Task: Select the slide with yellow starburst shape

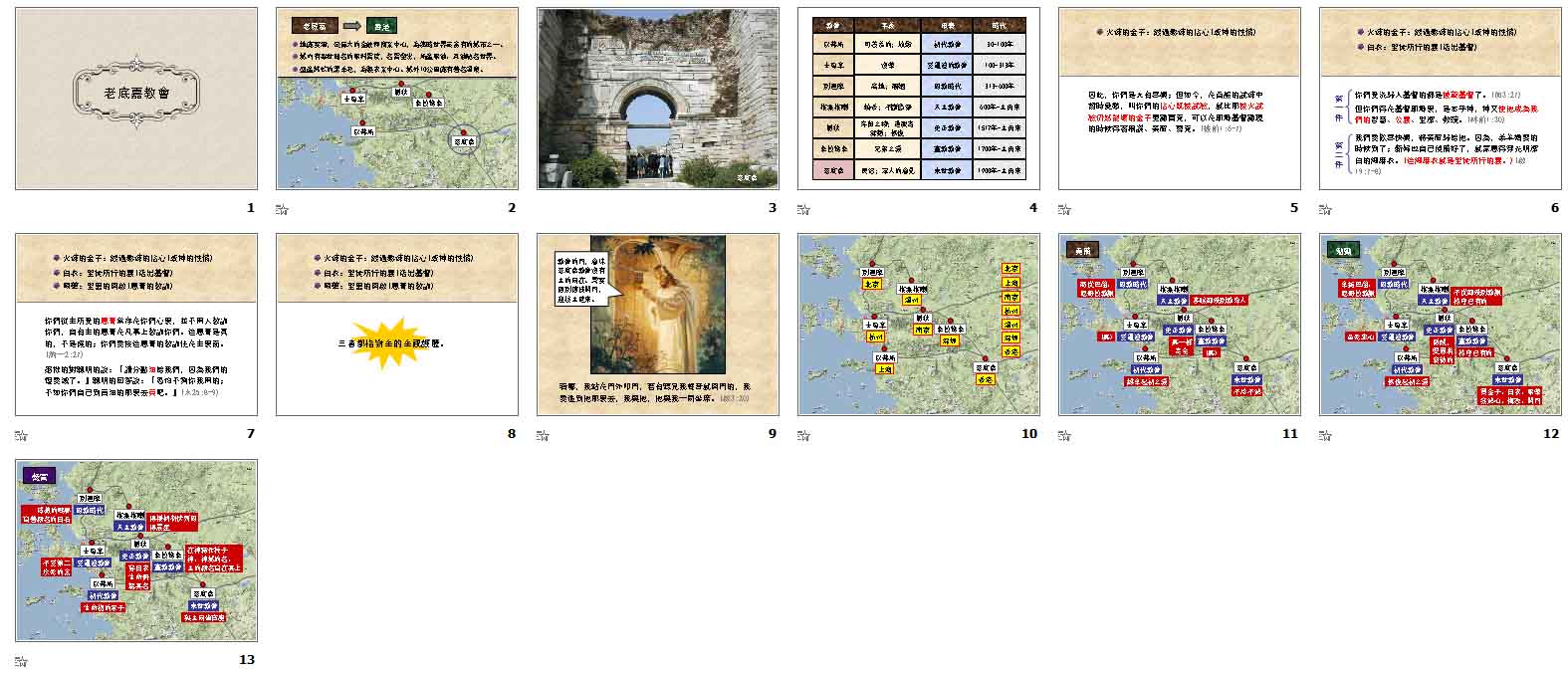Action: pos(397,325)
